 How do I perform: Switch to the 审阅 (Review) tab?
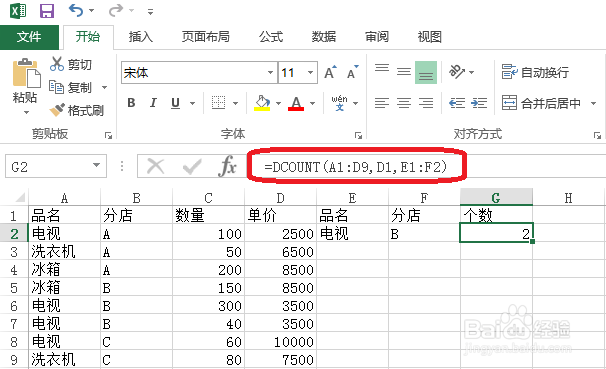click(x=377, y=37)
